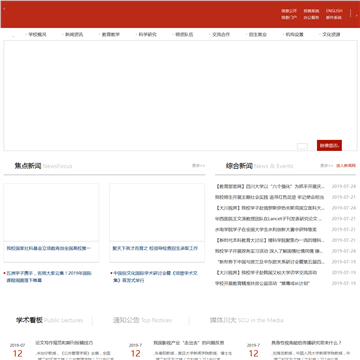Open news 【大川视界】我校学子赴俄罗斯
This screenshot has width=360, height=360.
(x=270, y=208)
